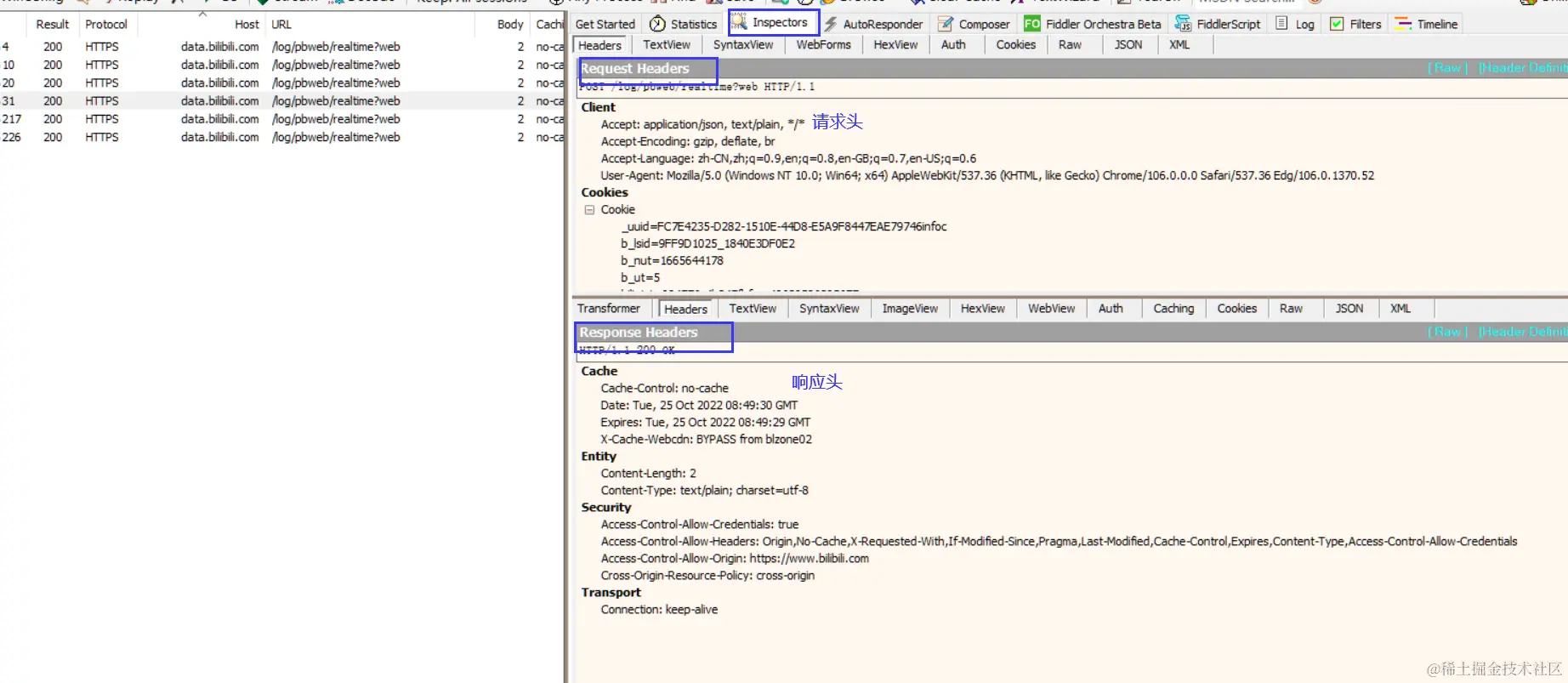Select response inspector SyntaxView tab
The height and width of the screenshot is (683, 1568).
(829, 309)
